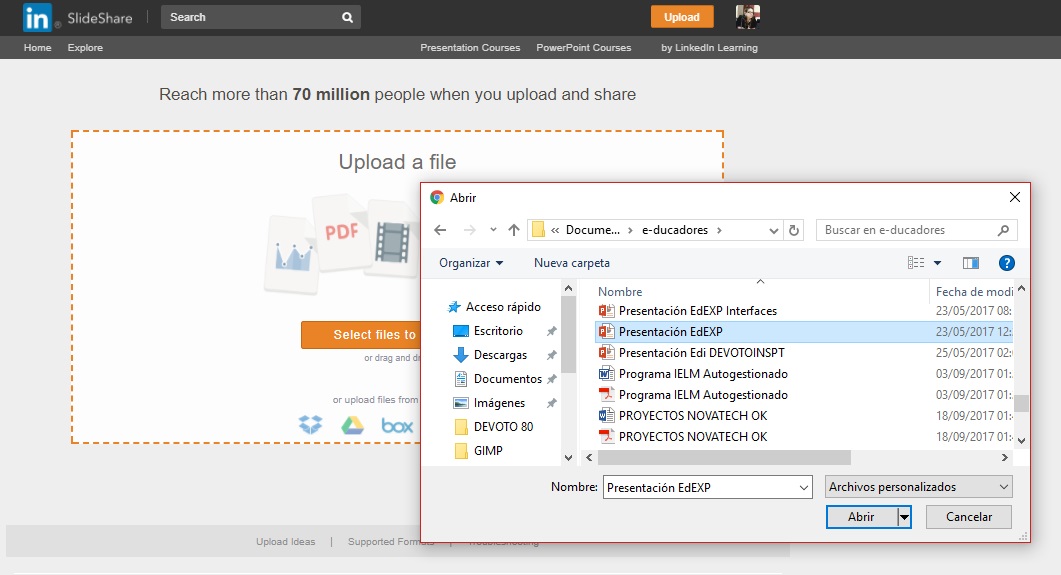Go back using the dialog's back arrow

(440, 230)
